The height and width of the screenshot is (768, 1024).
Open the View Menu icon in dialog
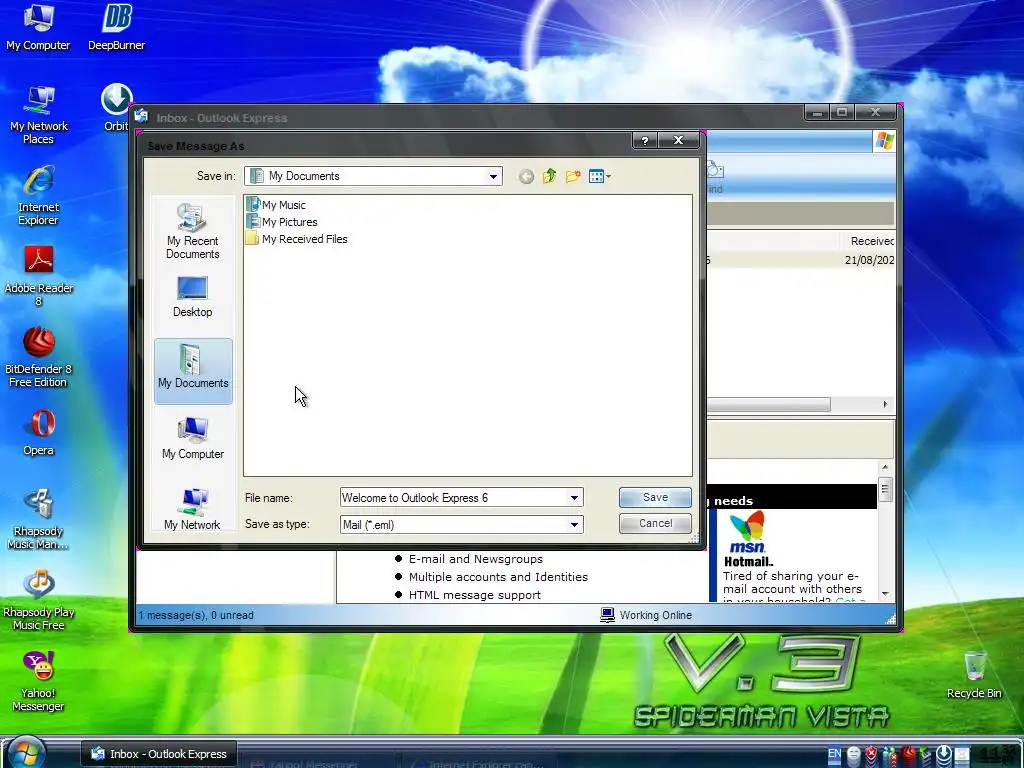[600, 176]
